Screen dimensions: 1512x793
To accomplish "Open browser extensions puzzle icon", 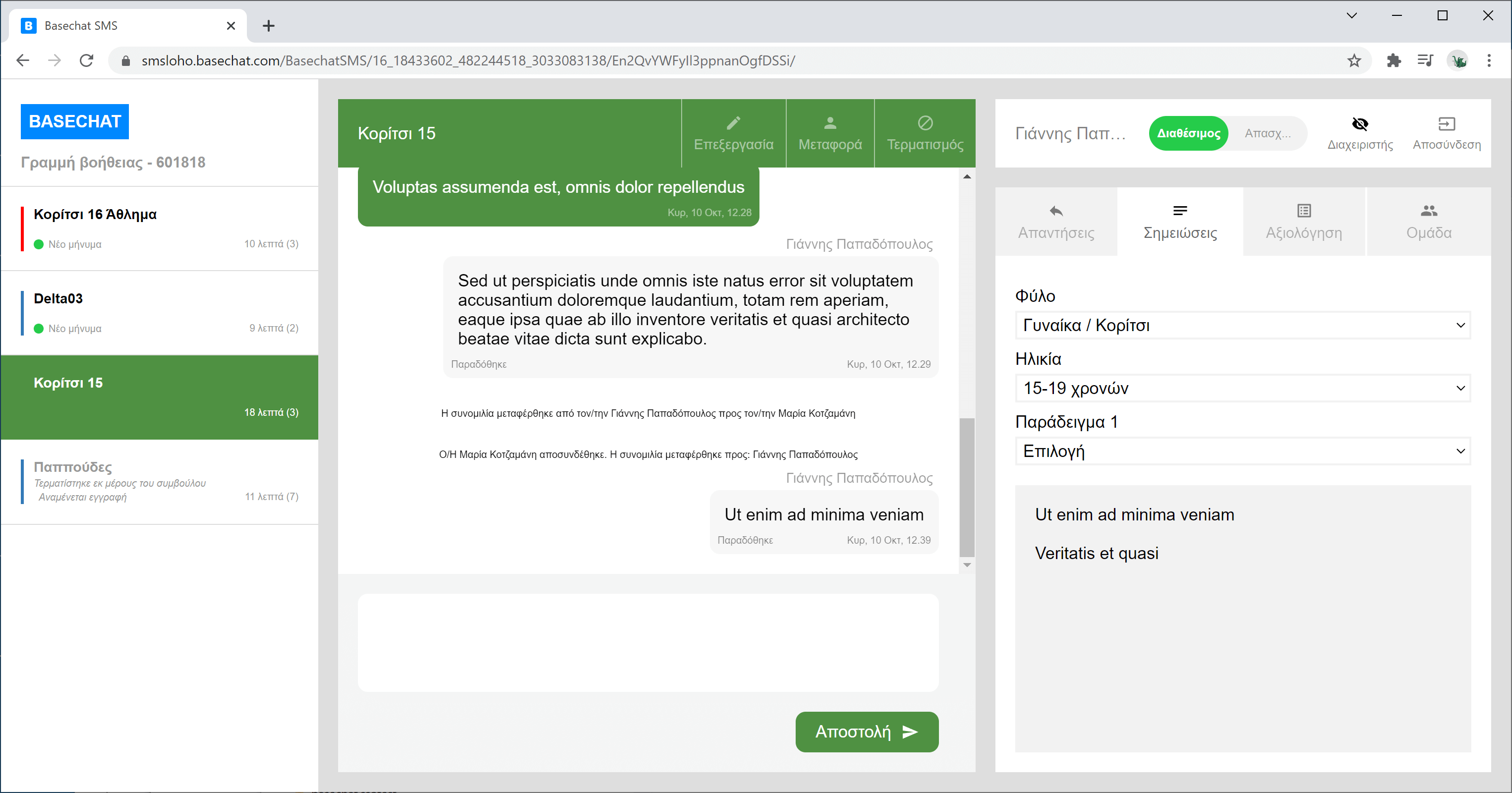I will (x=1394, y=60).
